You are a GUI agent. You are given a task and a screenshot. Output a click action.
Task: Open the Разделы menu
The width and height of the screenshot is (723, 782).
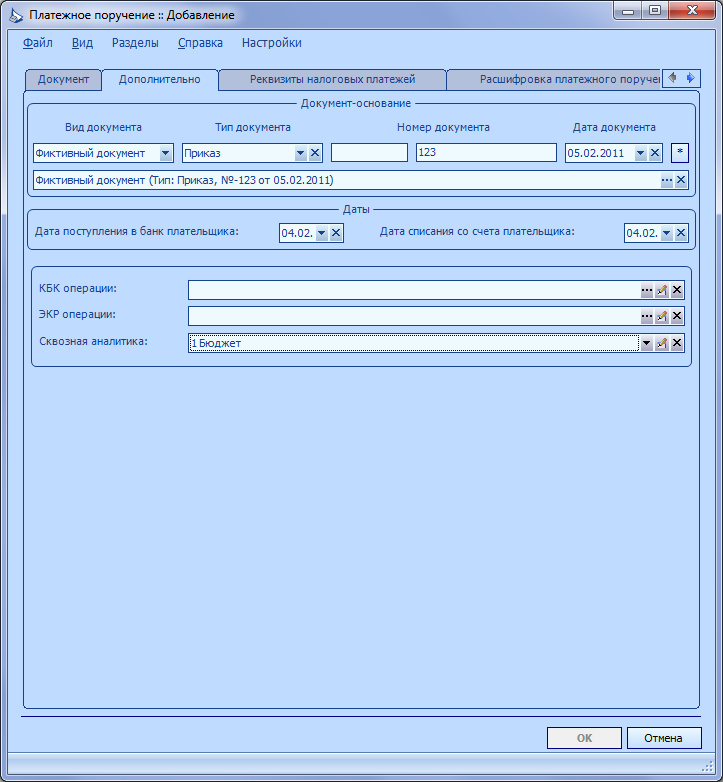pos(135,43)
